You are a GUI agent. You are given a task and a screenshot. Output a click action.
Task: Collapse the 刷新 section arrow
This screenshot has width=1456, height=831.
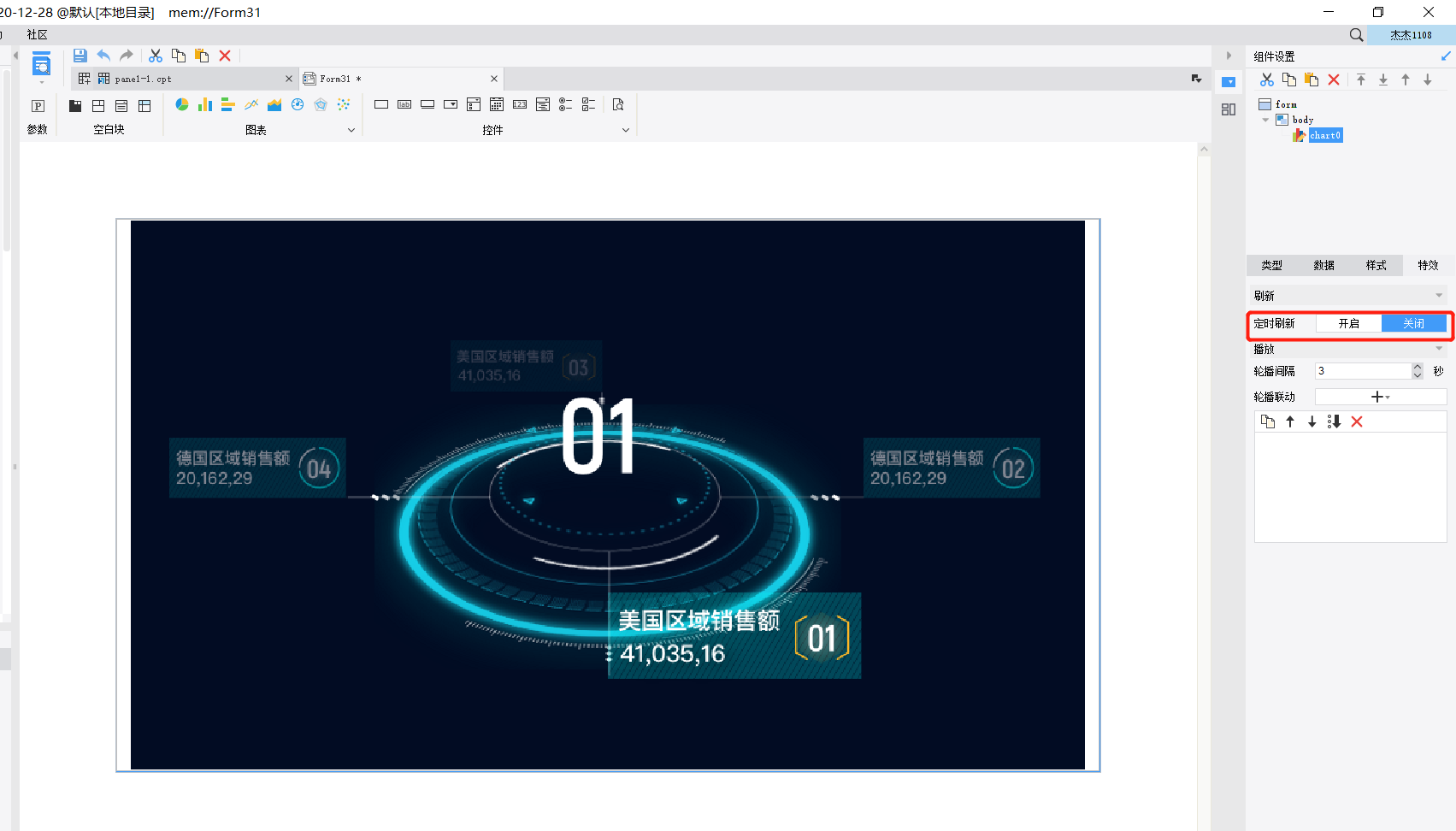pos(1439,296)
